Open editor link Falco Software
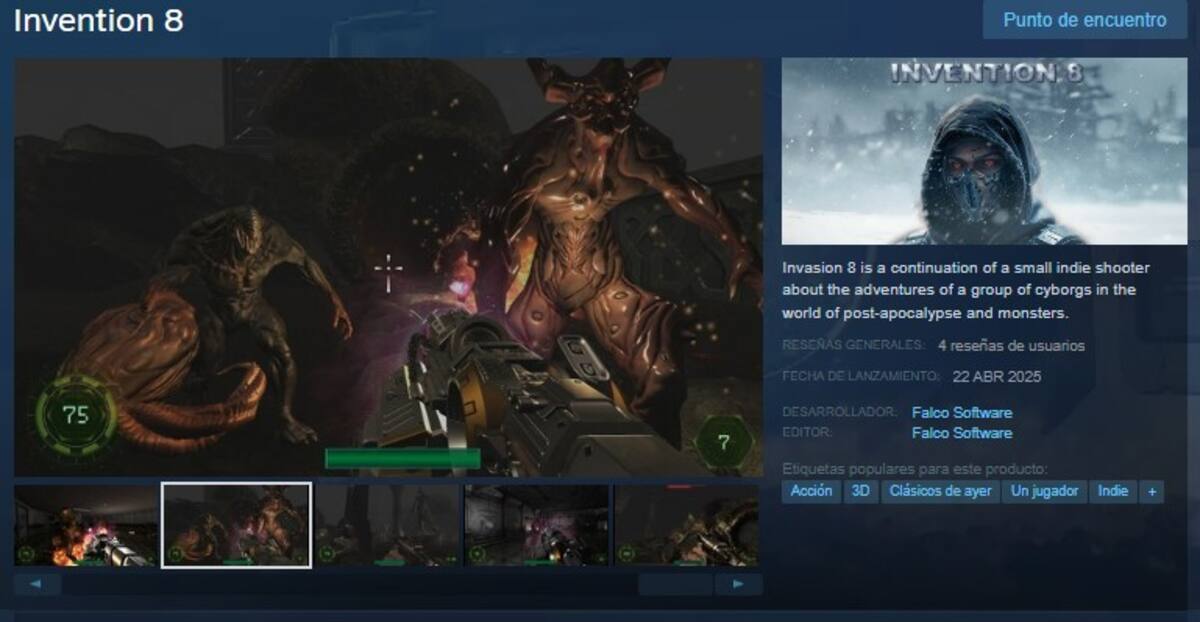The image size is (1200, 622). click(962, 433)
